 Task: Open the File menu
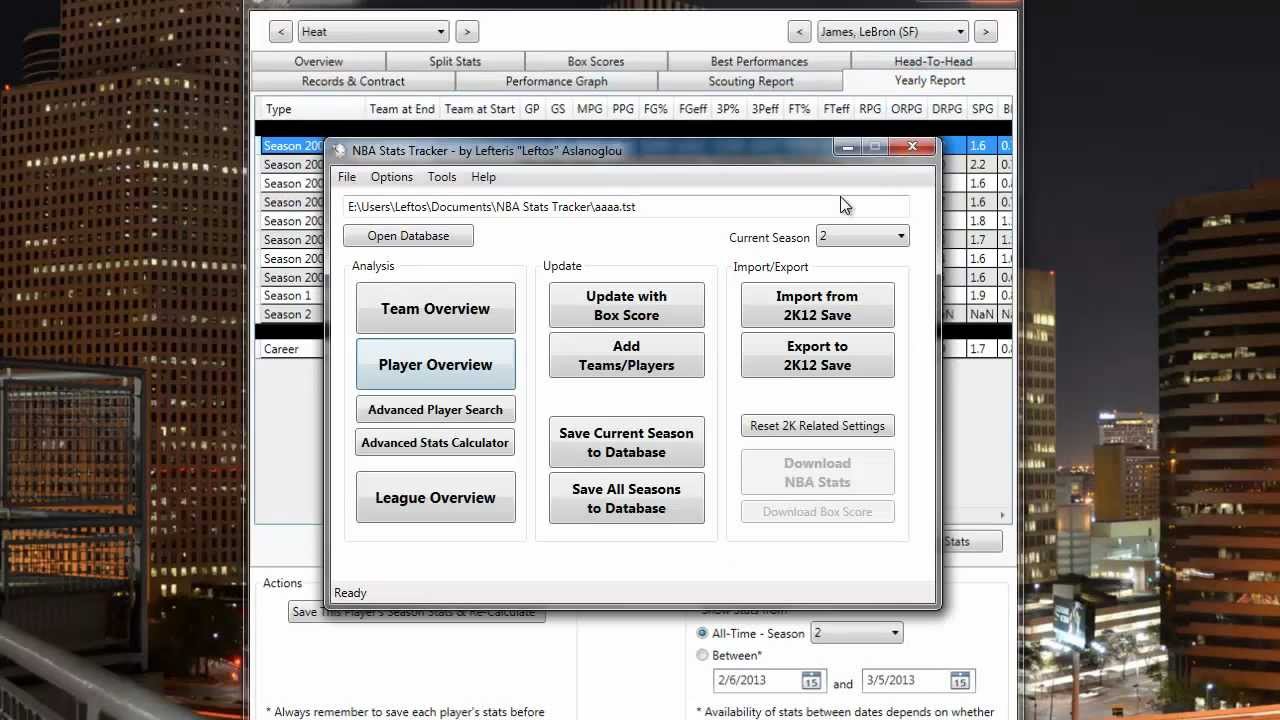[347, 177]
